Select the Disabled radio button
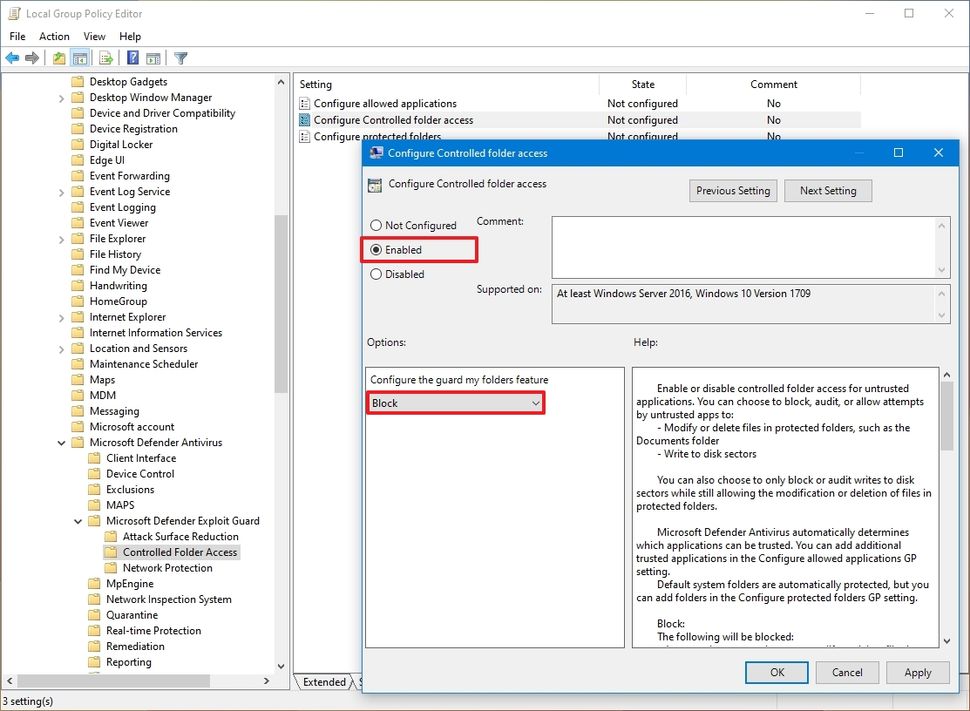This screenshot has width=970, height=711. pyautogui.click(x=375, y=274)
